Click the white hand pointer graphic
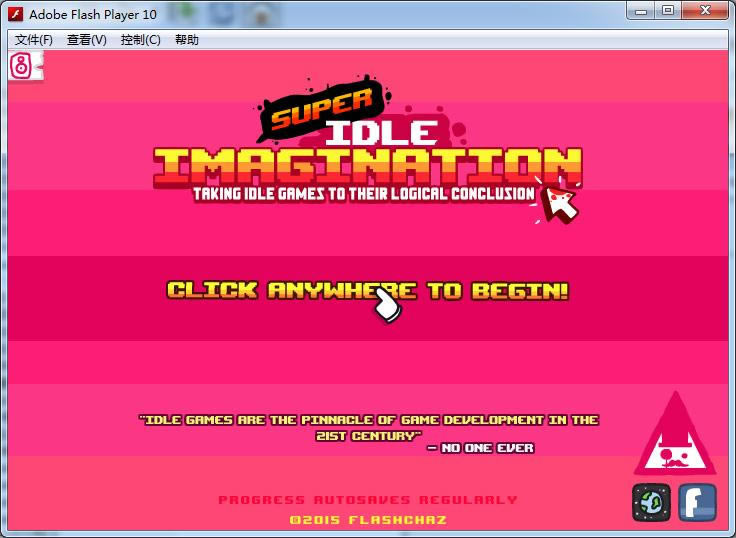Viewport: 736px width, 538px height. coord(393,304)
